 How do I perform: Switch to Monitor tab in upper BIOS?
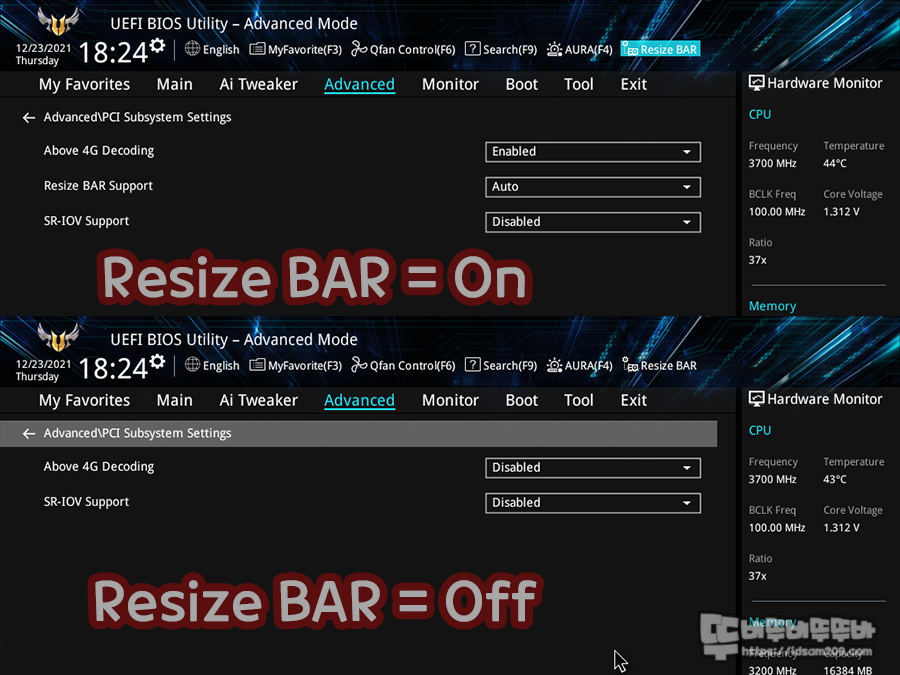coord(450,84)
